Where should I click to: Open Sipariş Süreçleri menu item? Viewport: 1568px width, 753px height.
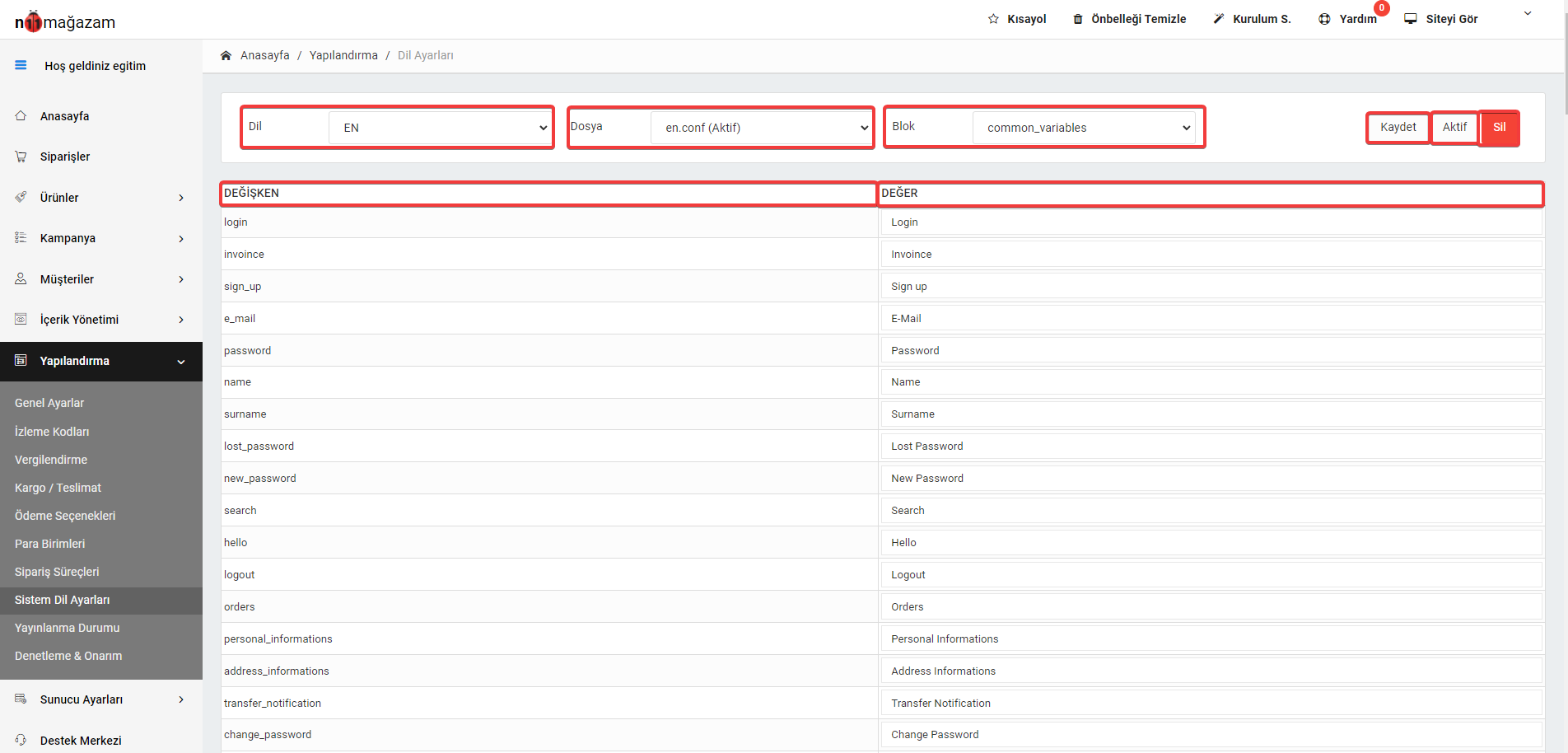[57, 572]
